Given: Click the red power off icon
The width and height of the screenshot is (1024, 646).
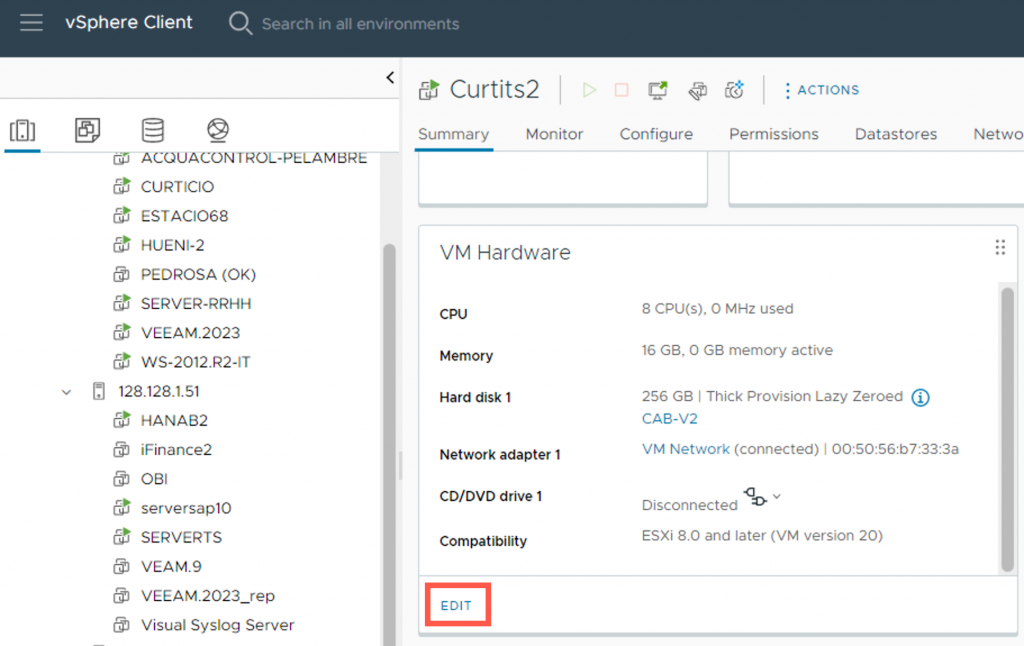Looking at the screenshot, I should (x=621, y=89).
